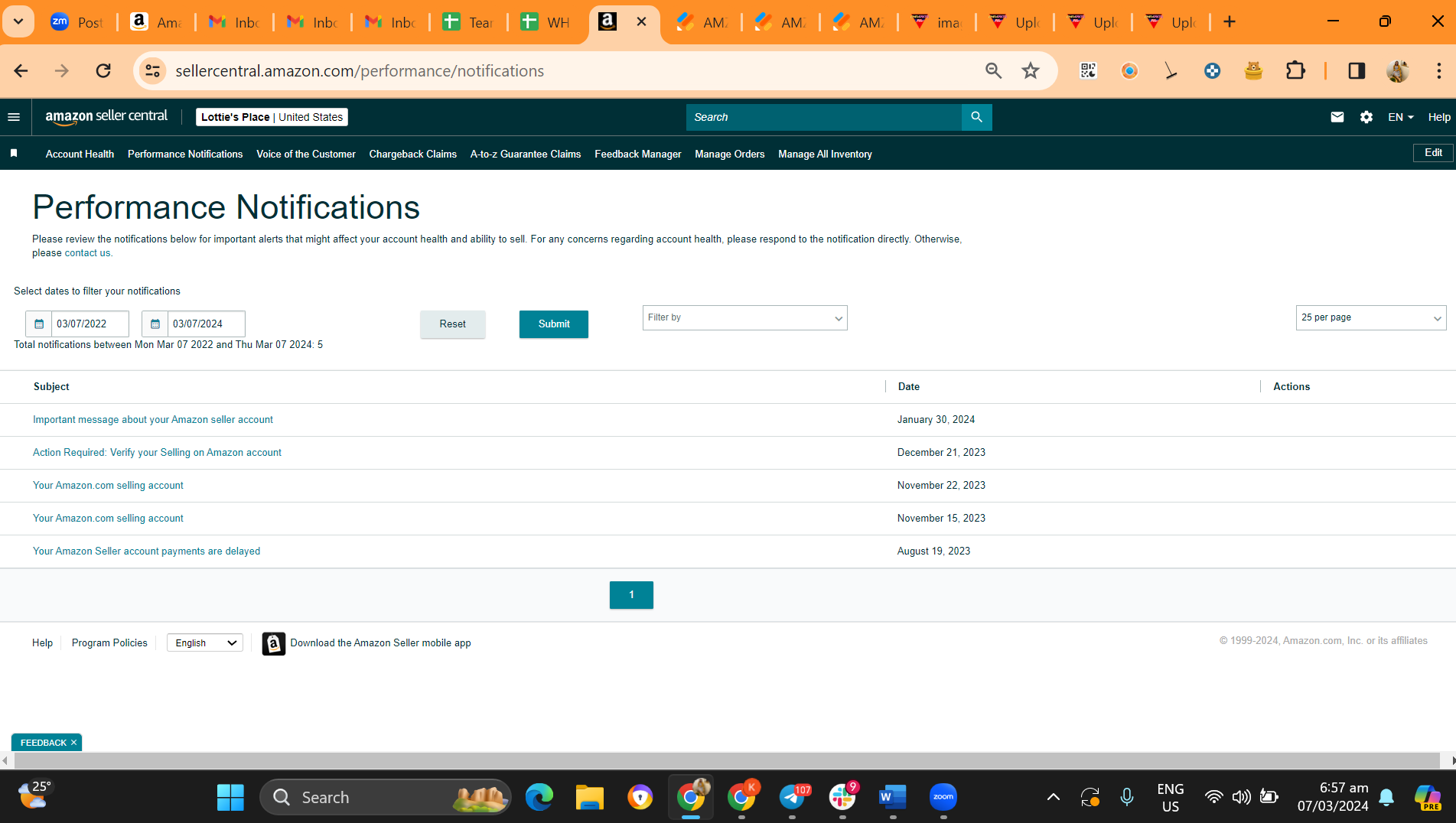1456x823 pixels.
Task: Open payments are delayed notification
Action: point(146,551)
